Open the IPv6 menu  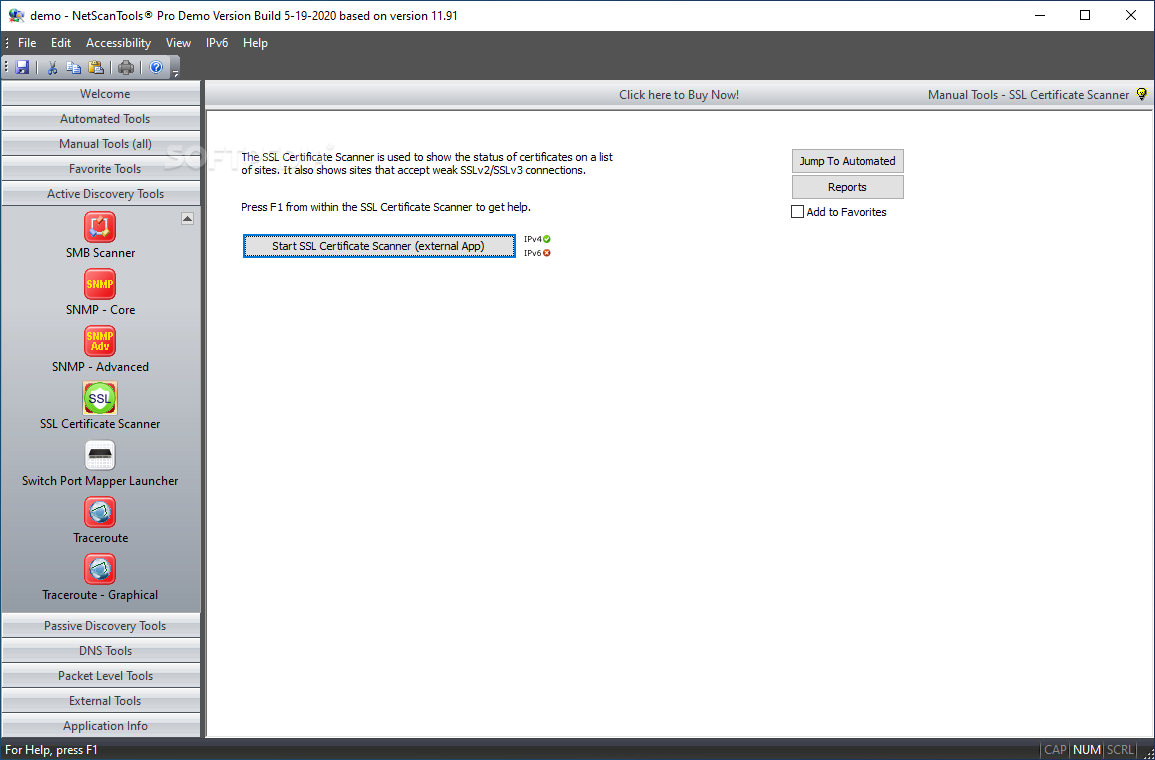(217, 43)
